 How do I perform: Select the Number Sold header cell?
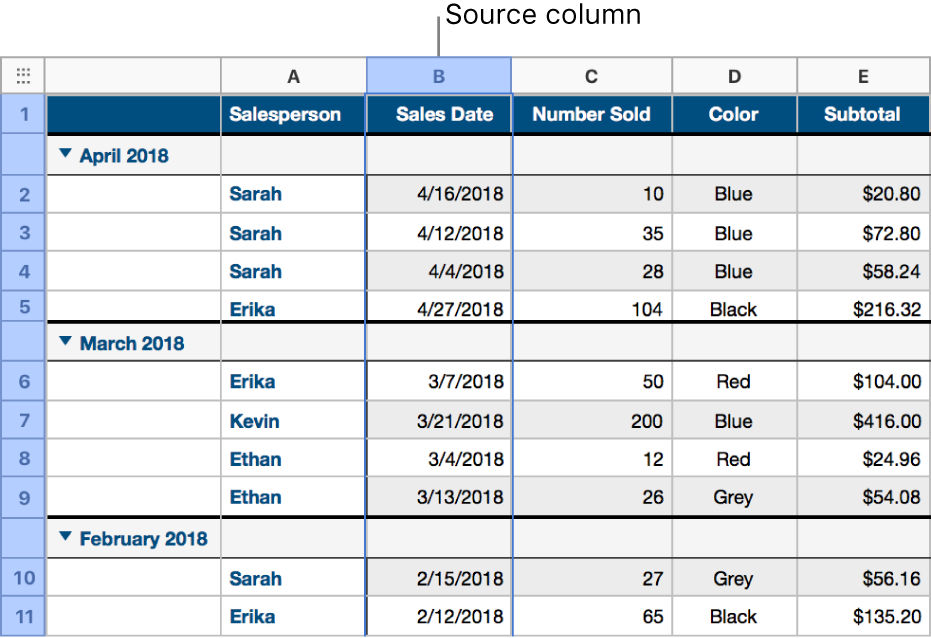[x=591, y=114]
